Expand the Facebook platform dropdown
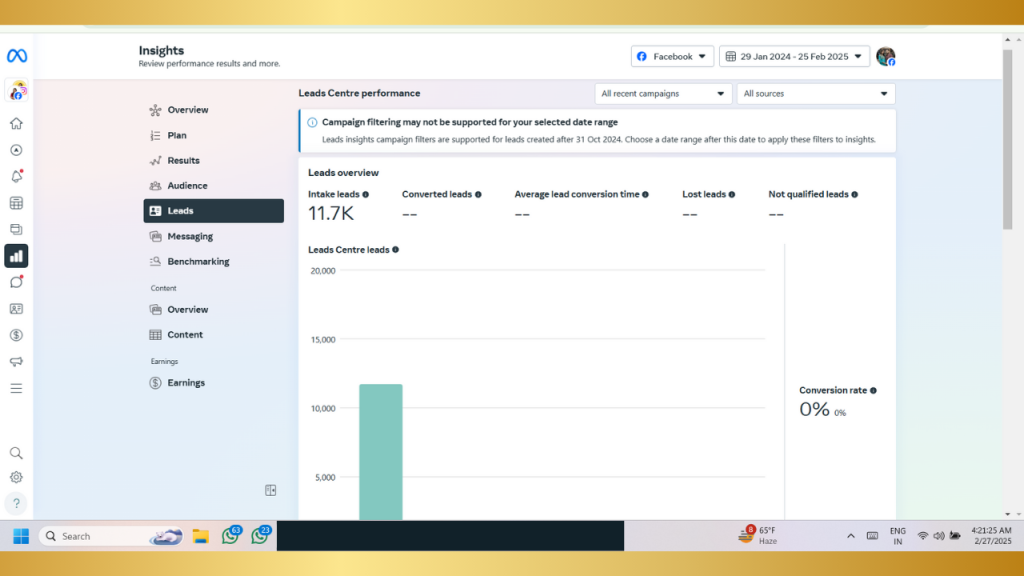This screenshot has width=1024, height=576. click(672, 57)
